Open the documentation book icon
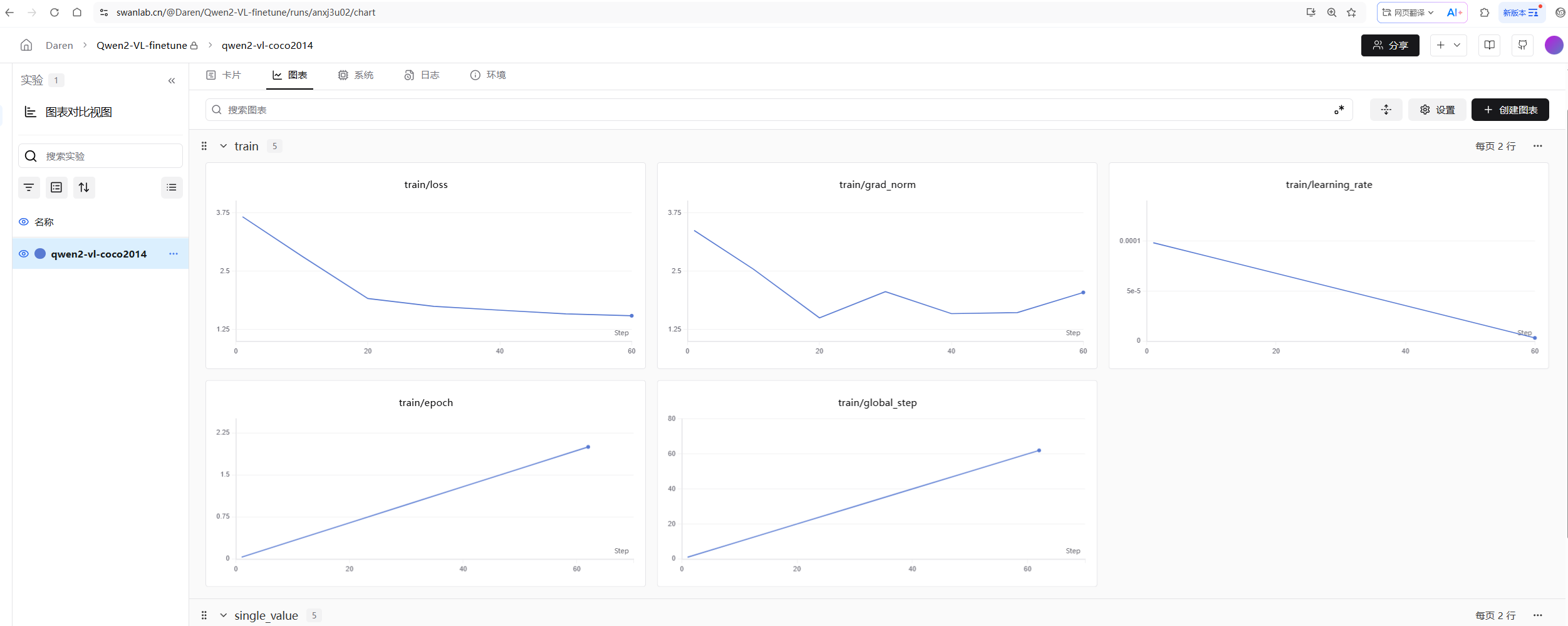 point(1489,45)
